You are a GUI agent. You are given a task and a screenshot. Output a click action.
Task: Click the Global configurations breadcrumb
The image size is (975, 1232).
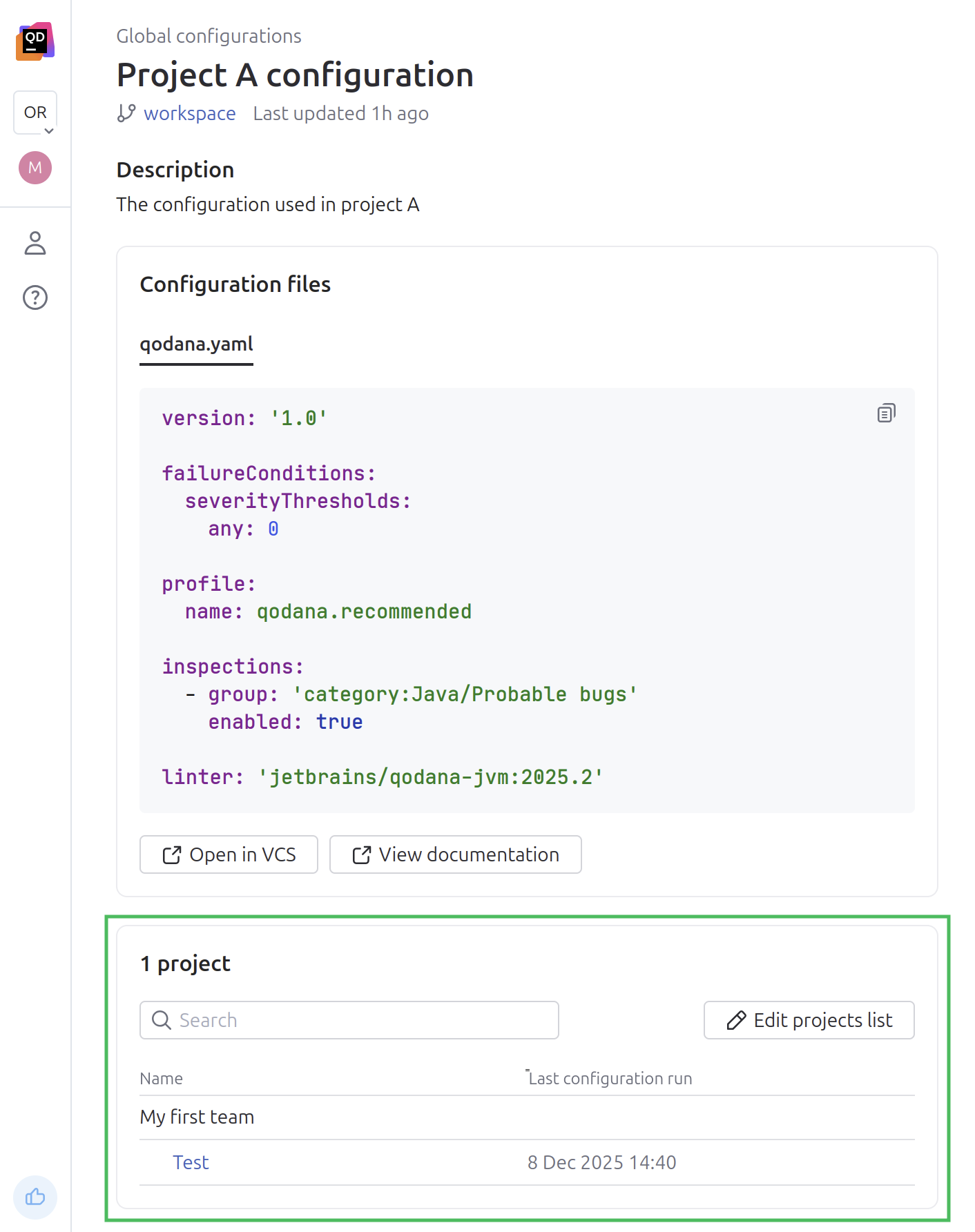209,36
